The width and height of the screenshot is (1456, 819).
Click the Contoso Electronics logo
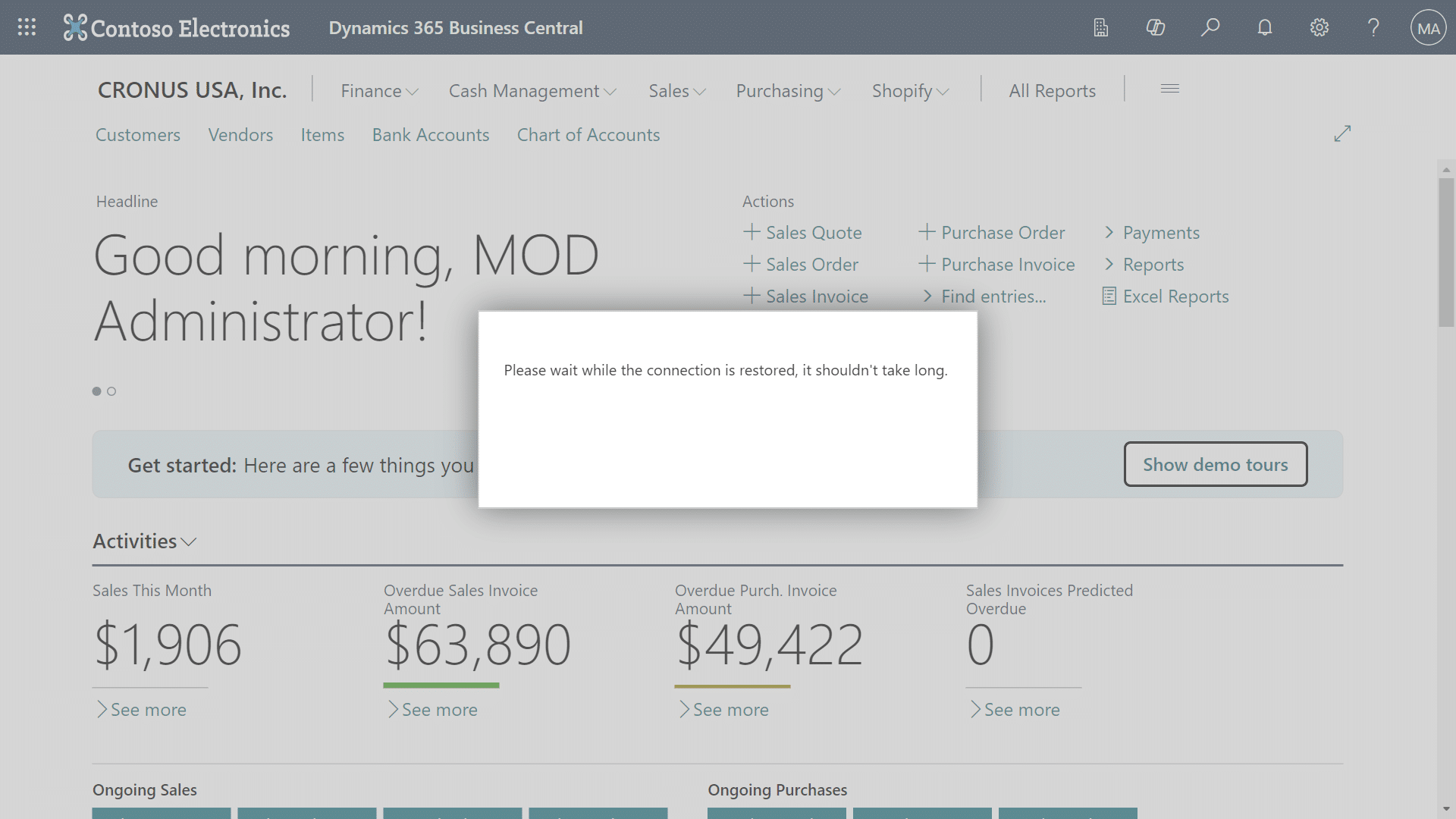(176, 28)
